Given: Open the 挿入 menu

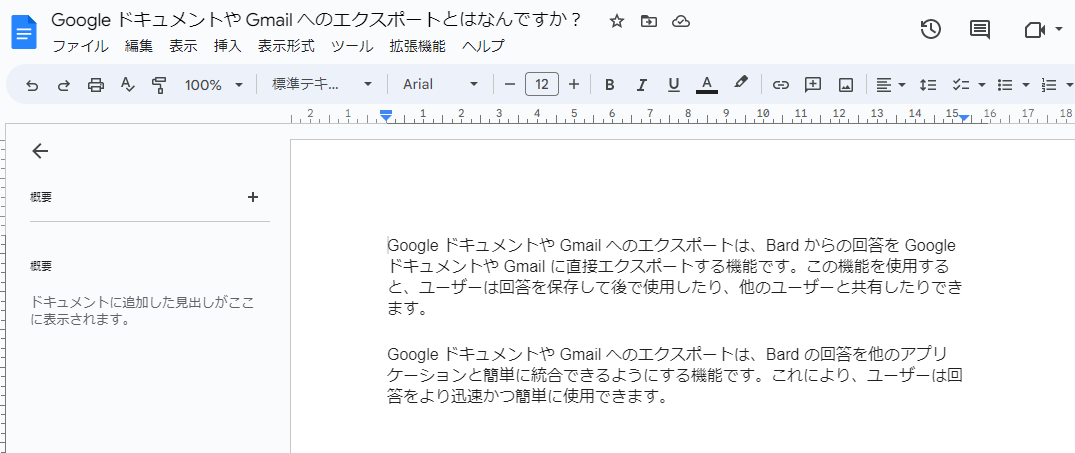Looking at the screenshot, I should pos(228,46).
